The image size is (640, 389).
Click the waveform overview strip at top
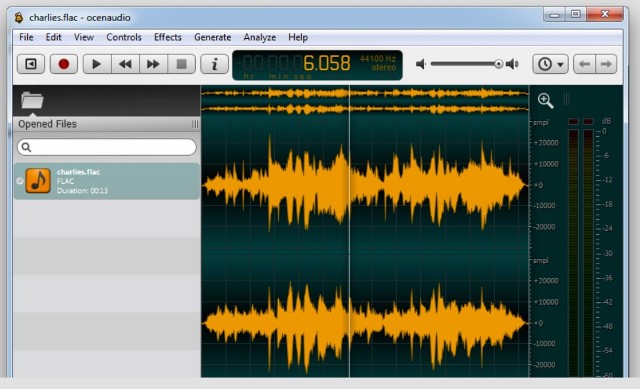[365, 101]
